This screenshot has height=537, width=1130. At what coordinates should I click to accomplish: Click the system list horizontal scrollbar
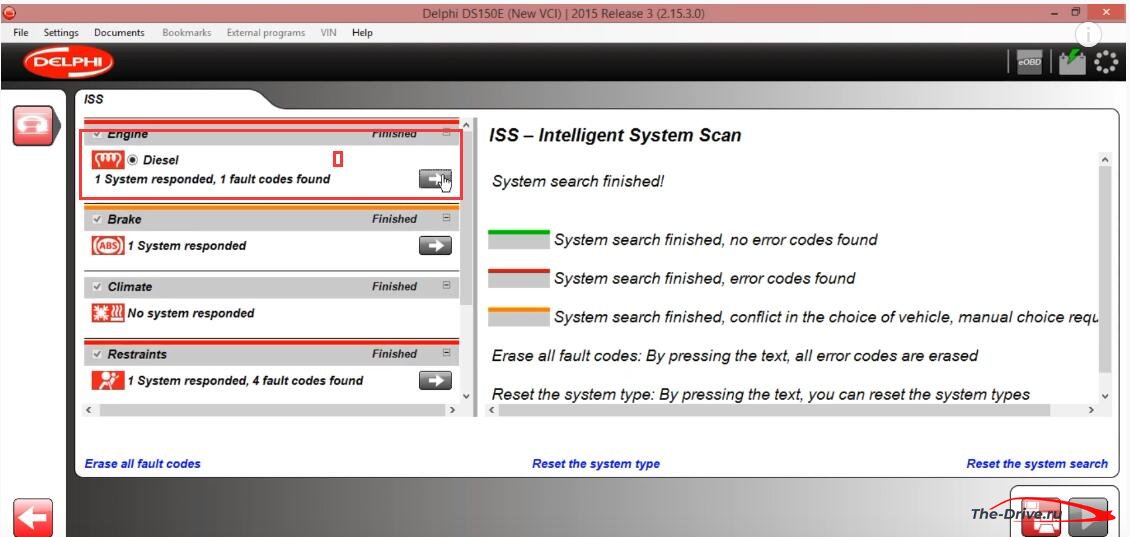click(x=272, y=409)
